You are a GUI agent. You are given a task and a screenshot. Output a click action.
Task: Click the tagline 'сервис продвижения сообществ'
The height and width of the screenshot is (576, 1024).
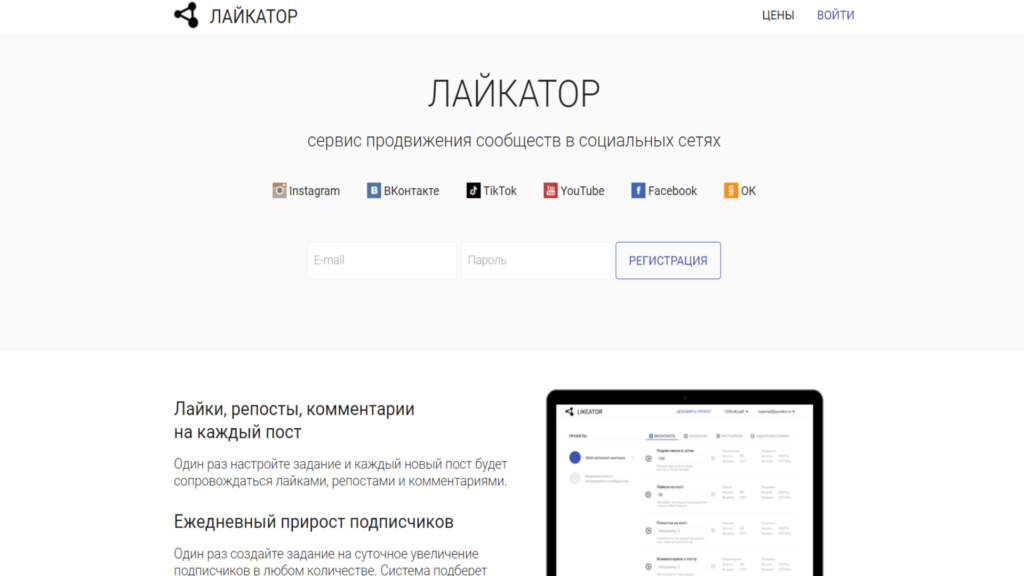tap(514, 141)
